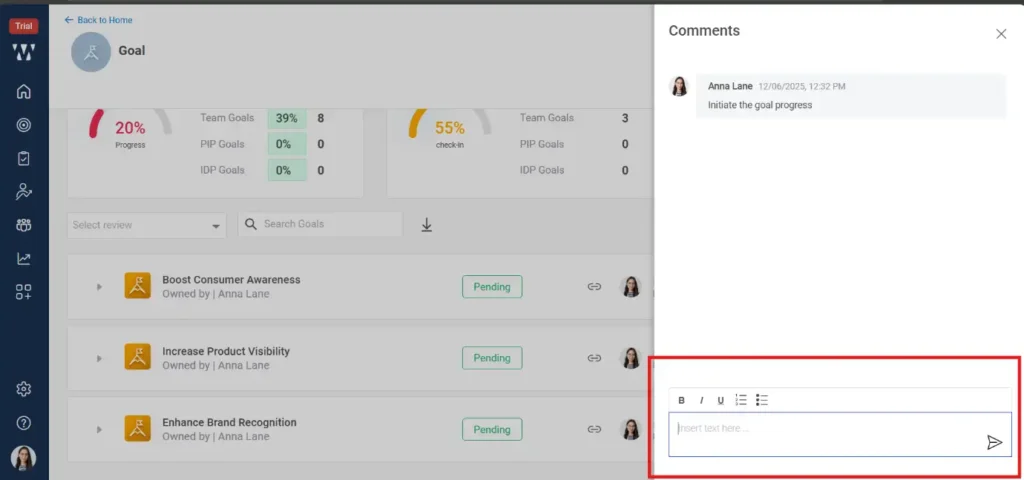Image resolution: width=1024 pixels, height=480 pixels.
Task: Click owner avatar on Enhance Brand Recognition row
Action: coord(631,430)
